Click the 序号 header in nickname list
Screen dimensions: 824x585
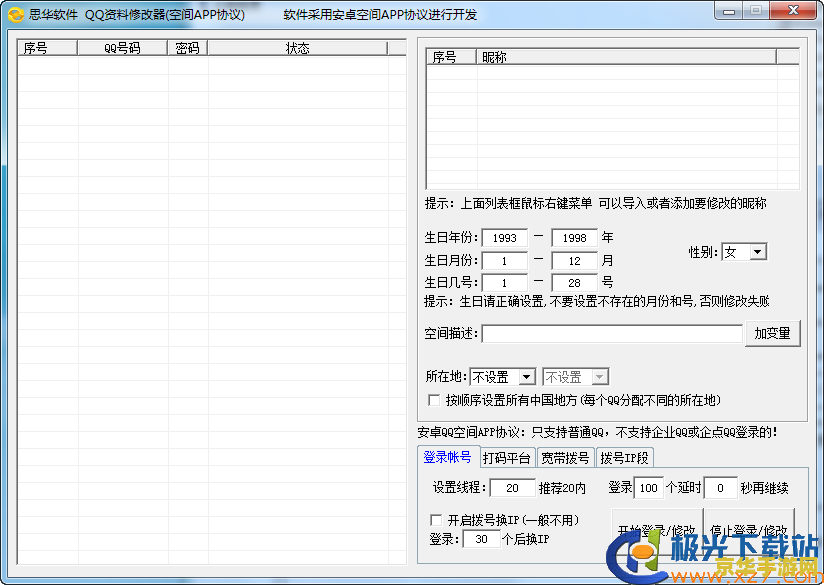click(x=451, y=57)
